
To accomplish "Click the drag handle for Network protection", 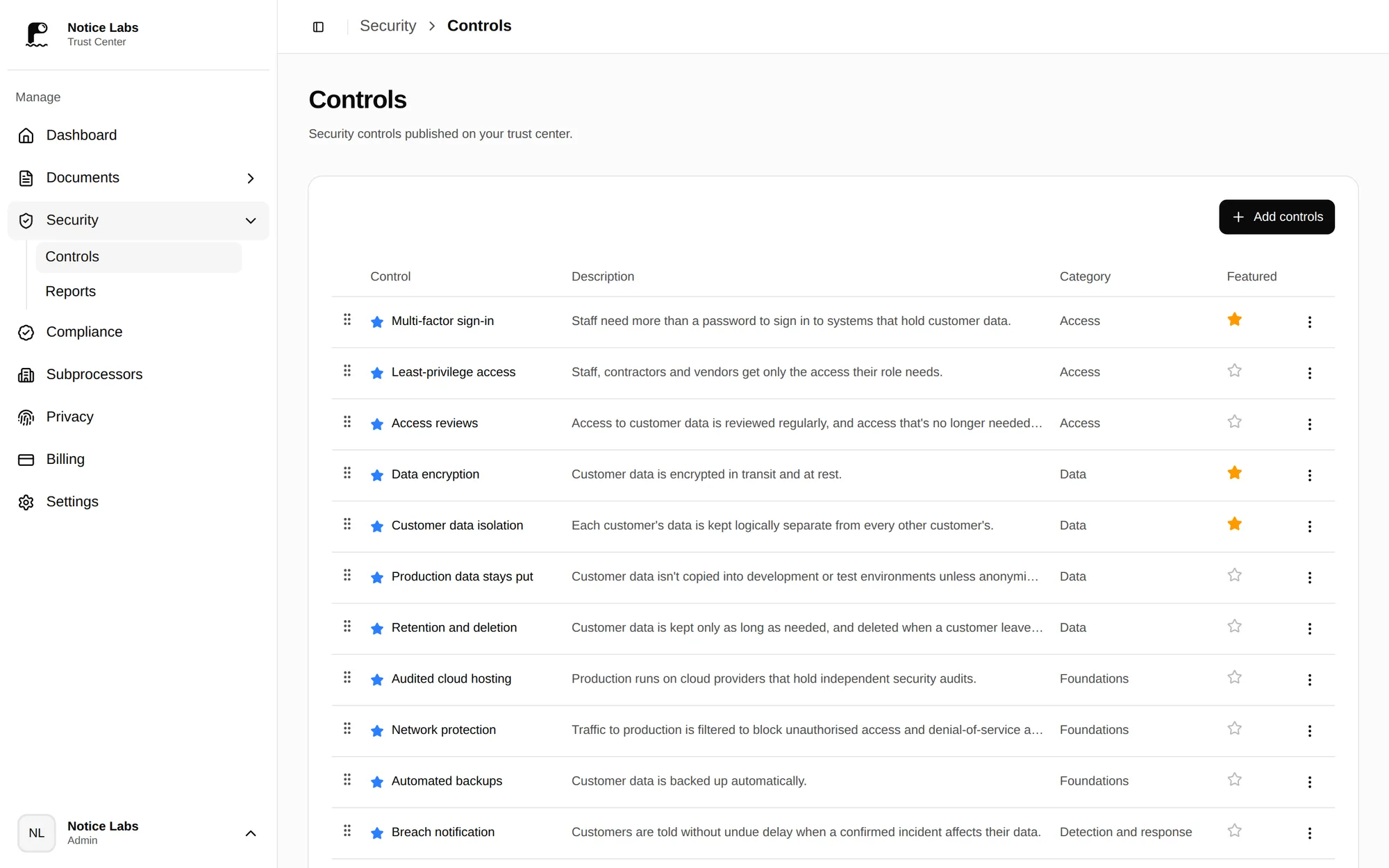I will 347,728.
